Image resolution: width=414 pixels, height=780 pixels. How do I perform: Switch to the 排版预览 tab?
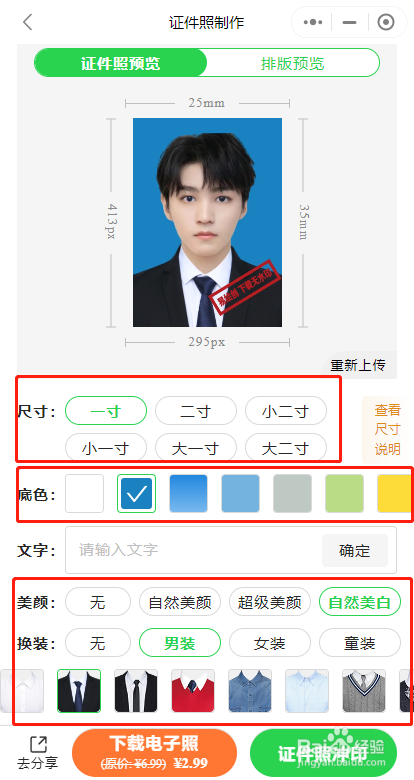pyautogui.click(x=293, y=63)
